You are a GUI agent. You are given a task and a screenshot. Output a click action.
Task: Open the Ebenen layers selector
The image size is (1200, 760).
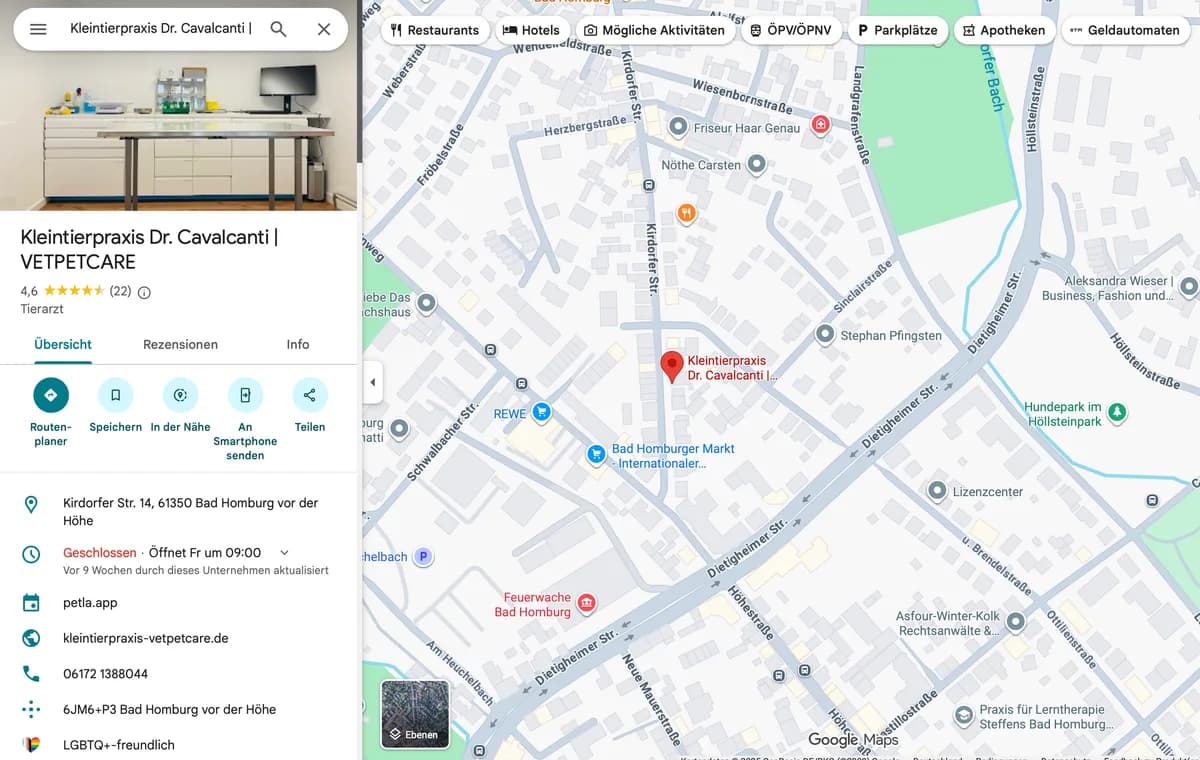click(x=414, y=713)
